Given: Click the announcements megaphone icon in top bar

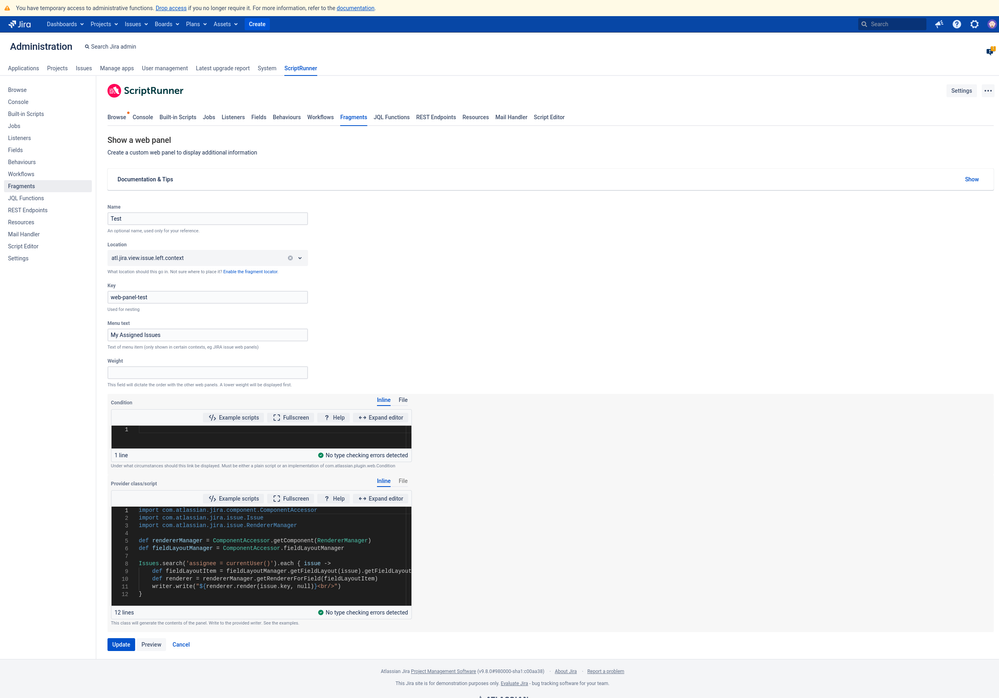Looking at the screenshot, I should click(938, 24).
